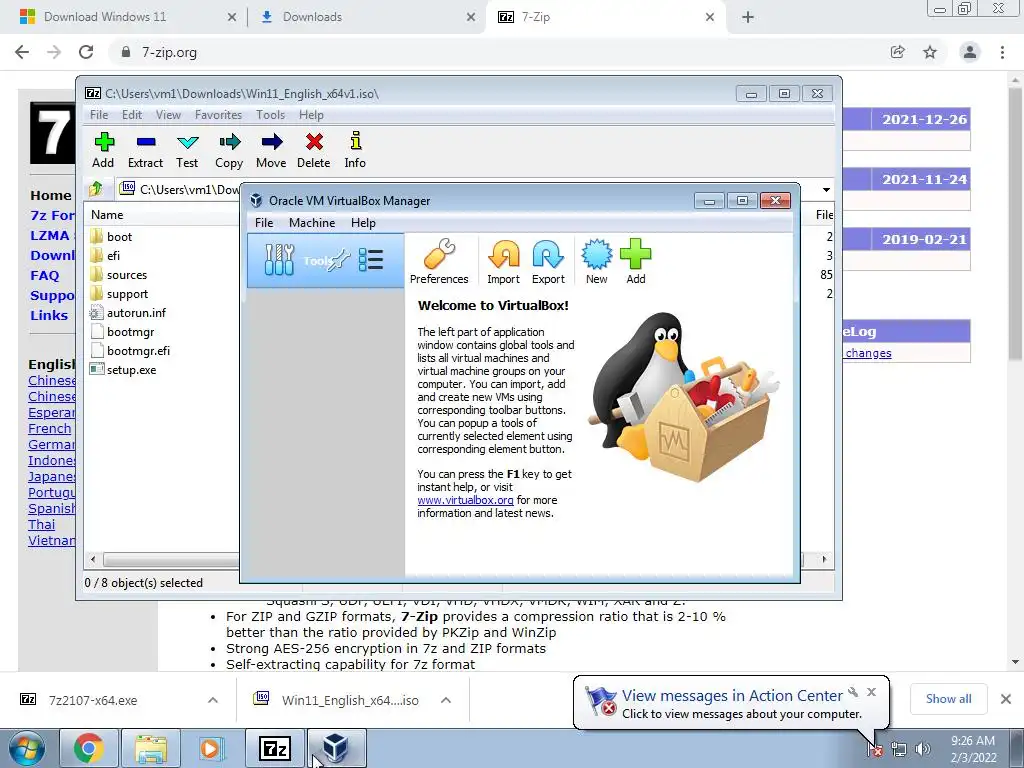Click the Delete button in 7-Zip toolbar
1024x768 pixels.
click(313, 150)
